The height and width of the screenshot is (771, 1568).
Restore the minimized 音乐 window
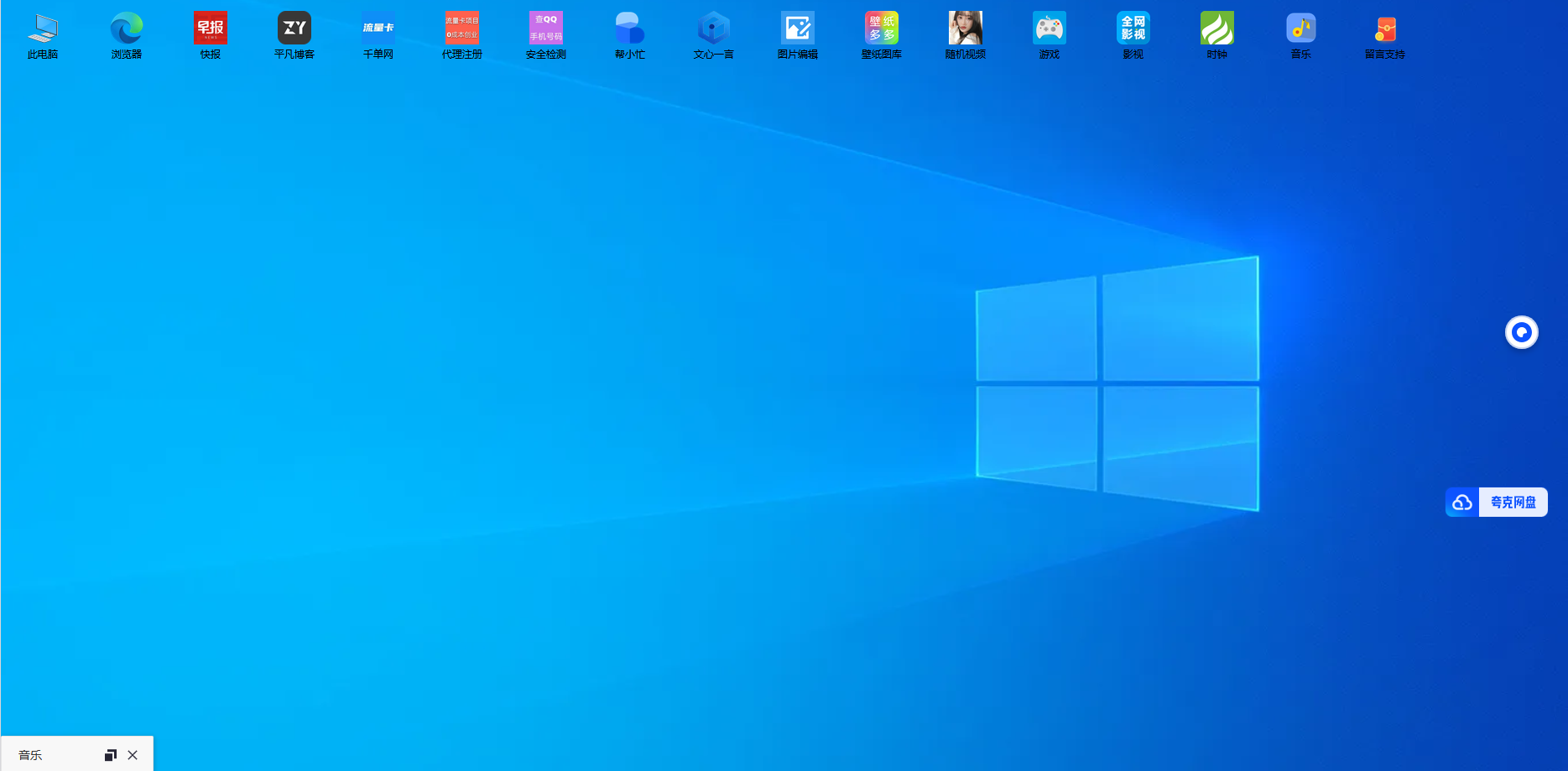click(x=110, y=755)
